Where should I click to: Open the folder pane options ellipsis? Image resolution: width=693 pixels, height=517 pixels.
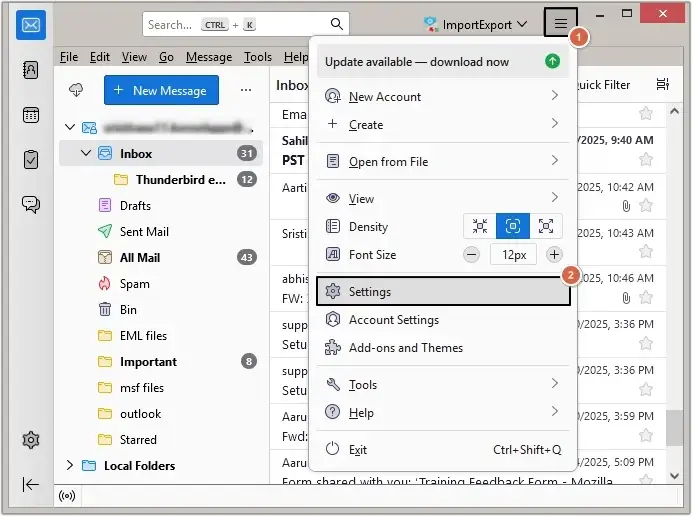coord(246,90)
